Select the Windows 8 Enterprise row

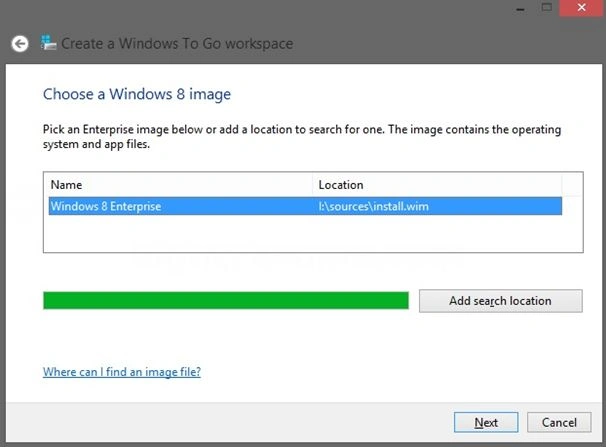305,206
